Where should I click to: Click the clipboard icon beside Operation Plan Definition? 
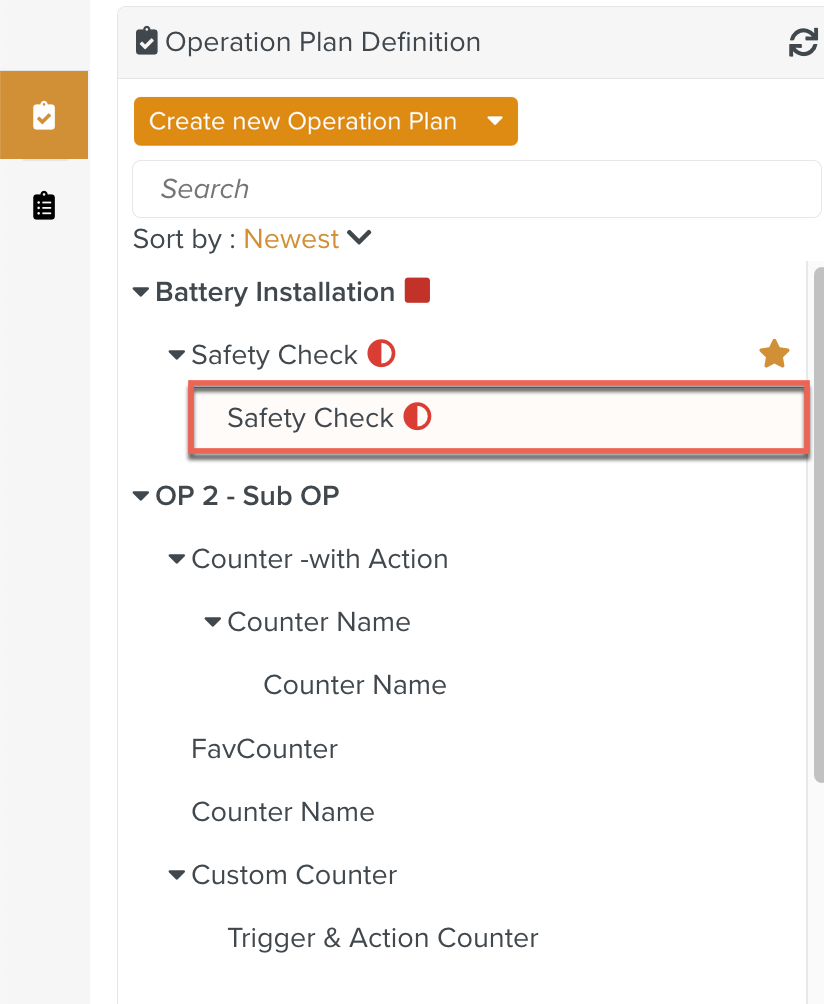pos(147,42)
